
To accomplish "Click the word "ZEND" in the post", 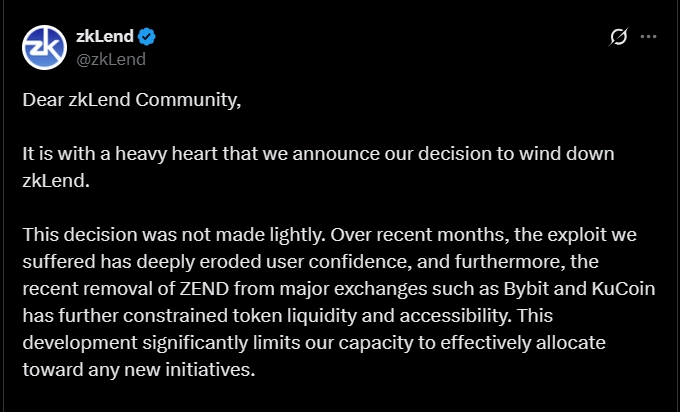I will point(204,288).
